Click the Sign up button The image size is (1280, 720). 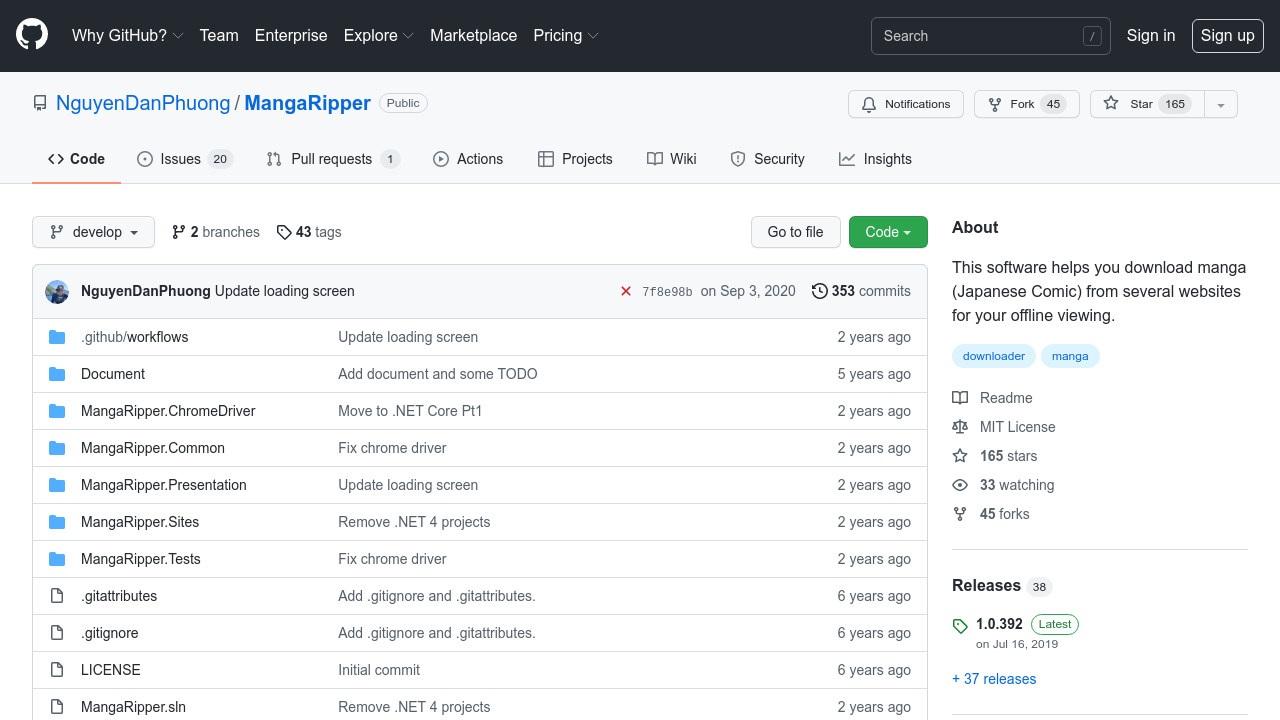pos(1227,35)
